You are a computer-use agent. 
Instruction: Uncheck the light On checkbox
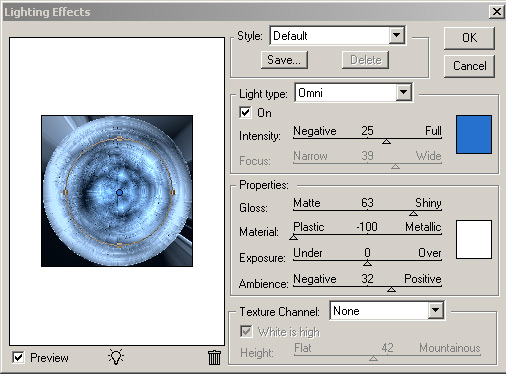tap(245, 112)
